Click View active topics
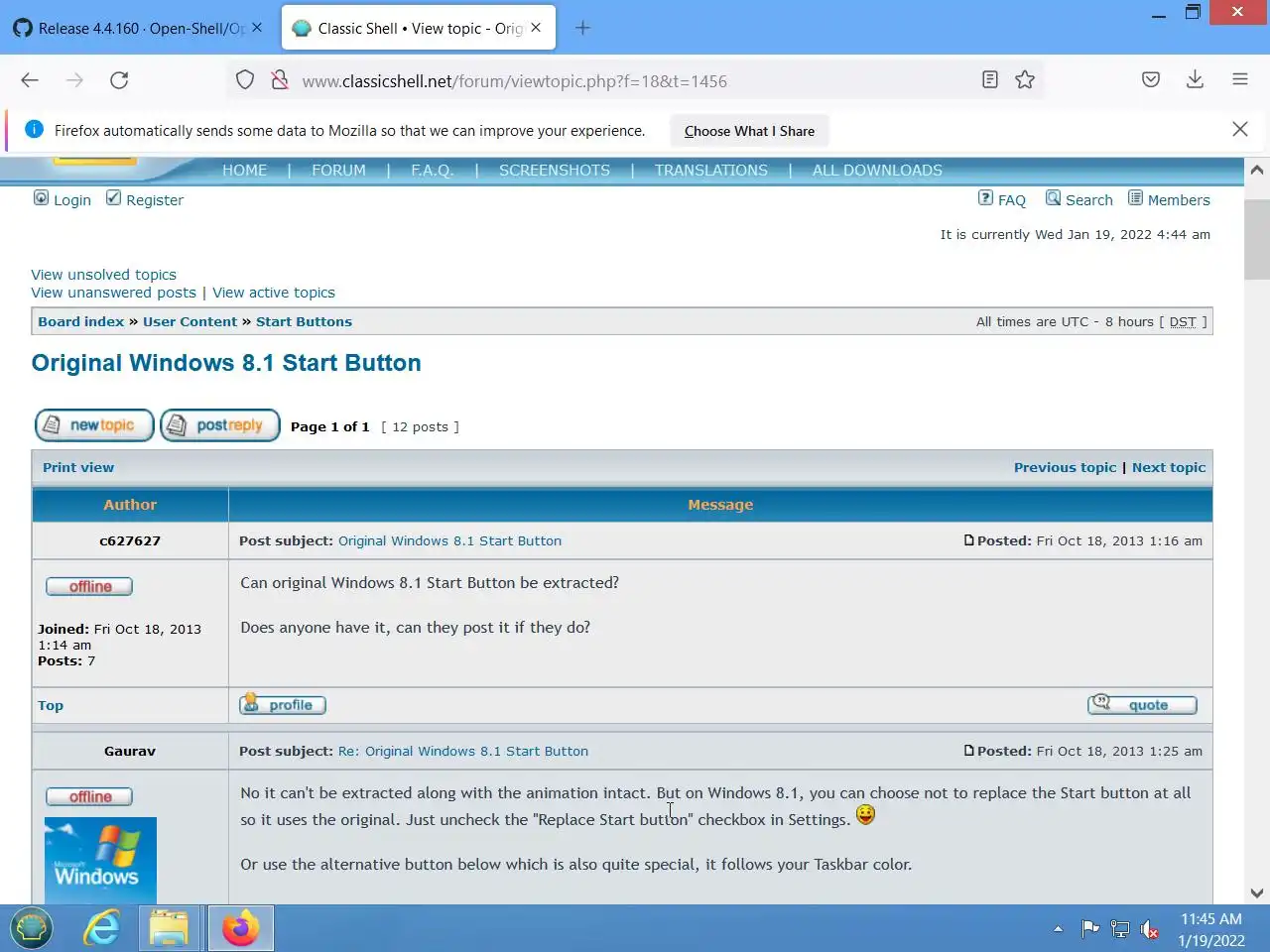Screen dimensions: 1270x952 coord(274,293)
